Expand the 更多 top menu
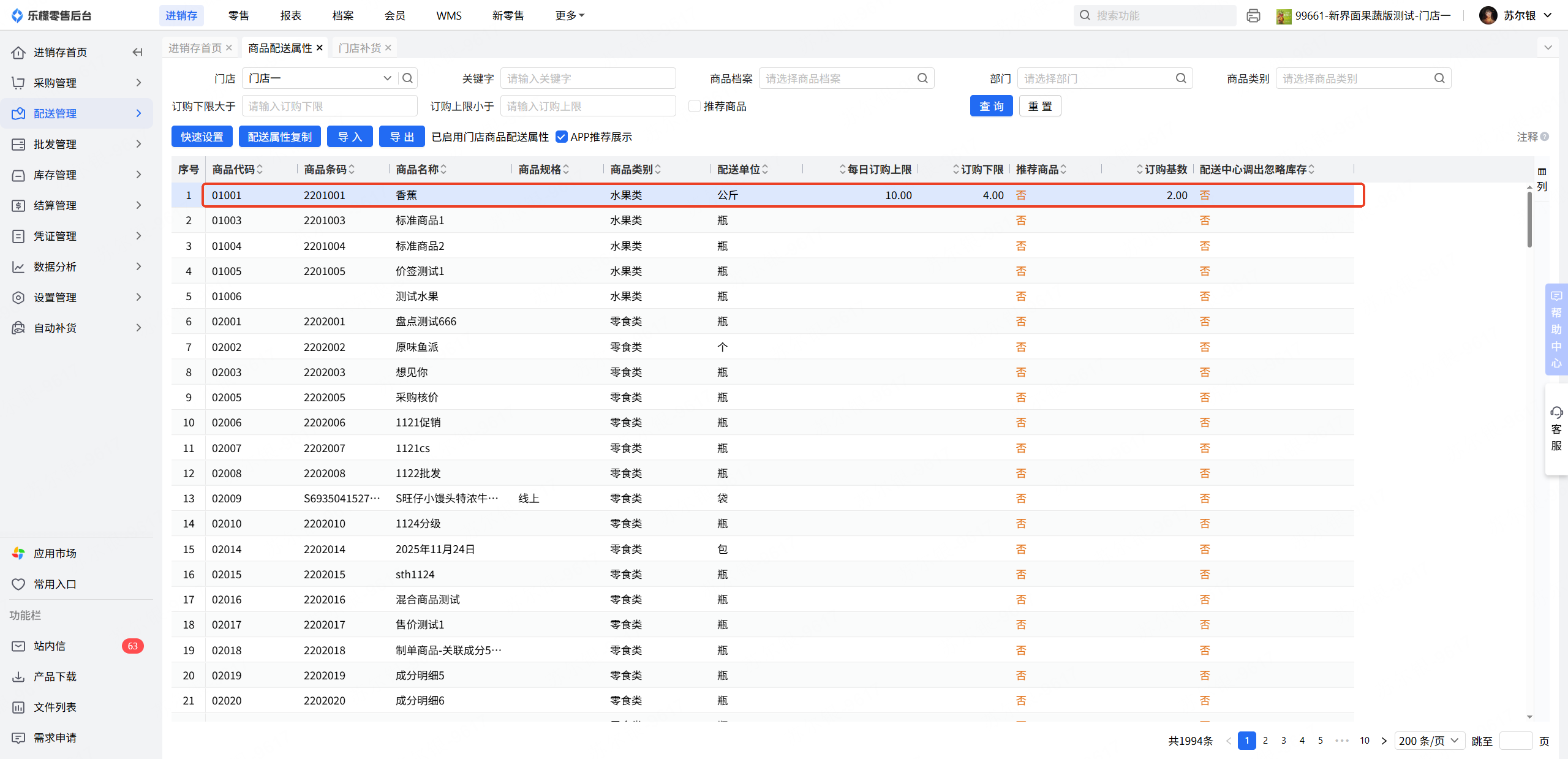 point(569,15)
